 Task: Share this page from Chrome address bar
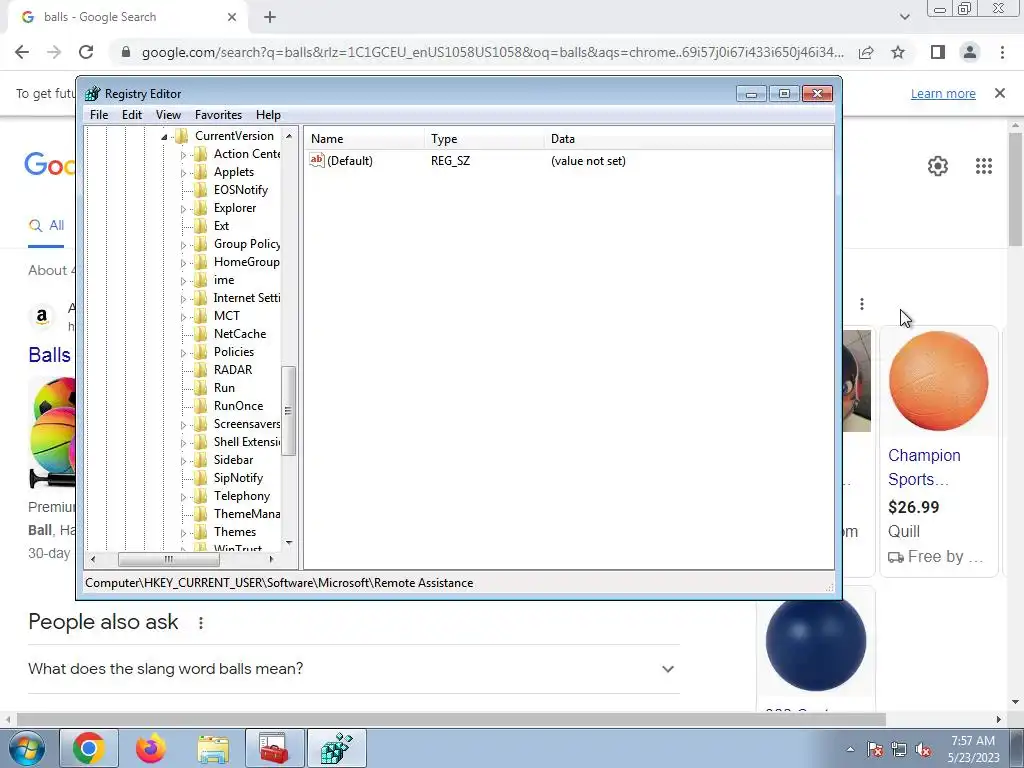coord(866,52)
